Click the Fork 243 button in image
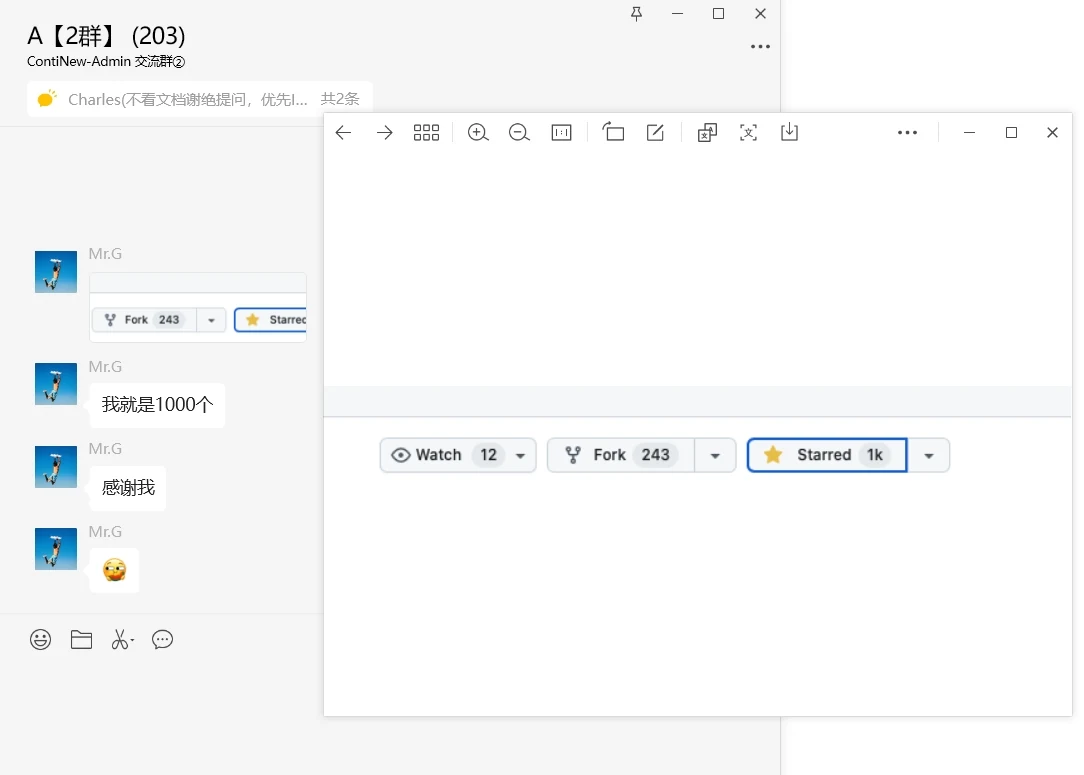 click(621, 455)
